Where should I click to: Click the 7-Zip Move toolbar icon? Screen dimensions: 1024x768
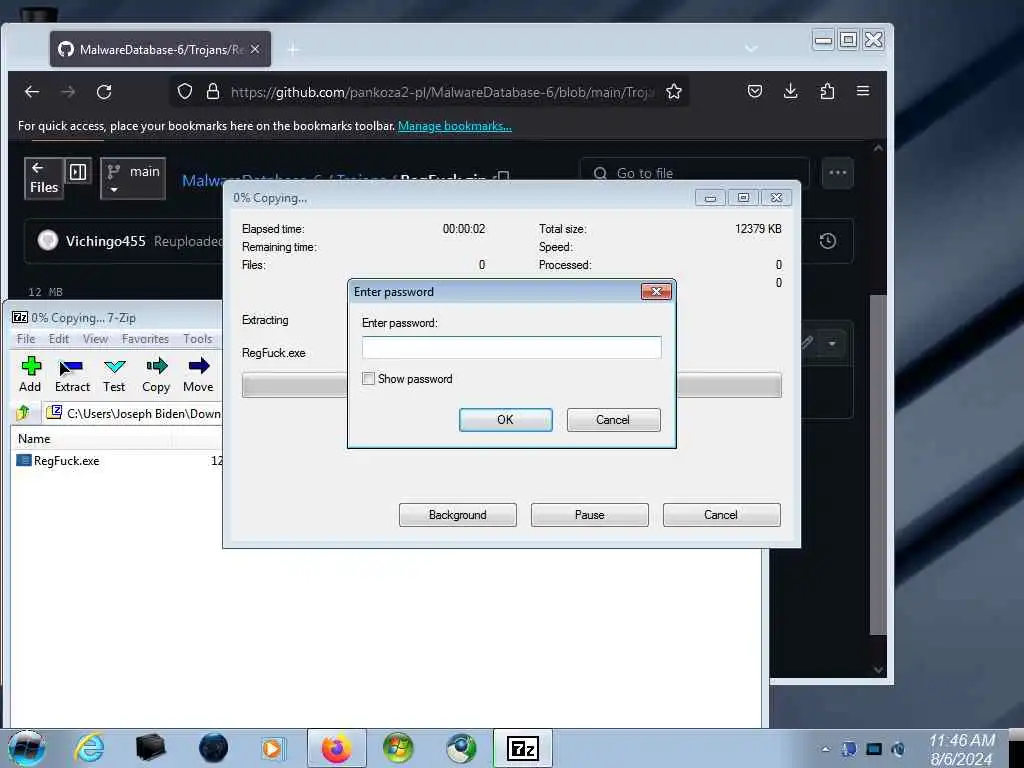pyautogui.click(x=198, y=374)
